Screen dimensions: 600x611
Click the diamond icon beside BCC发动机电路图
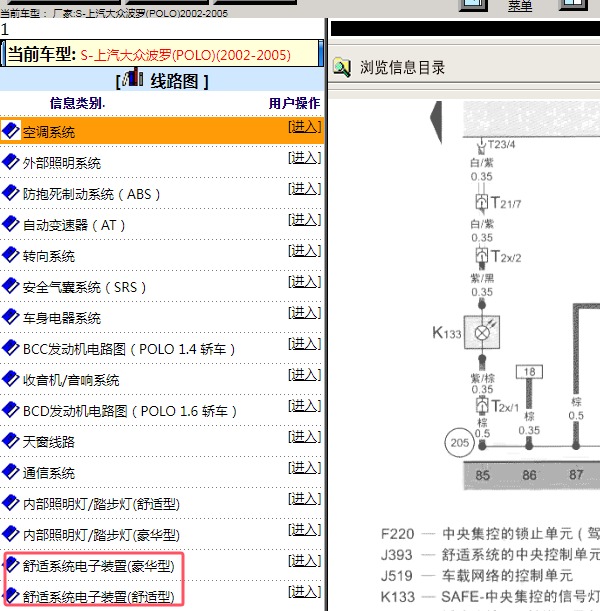(11, 348)
